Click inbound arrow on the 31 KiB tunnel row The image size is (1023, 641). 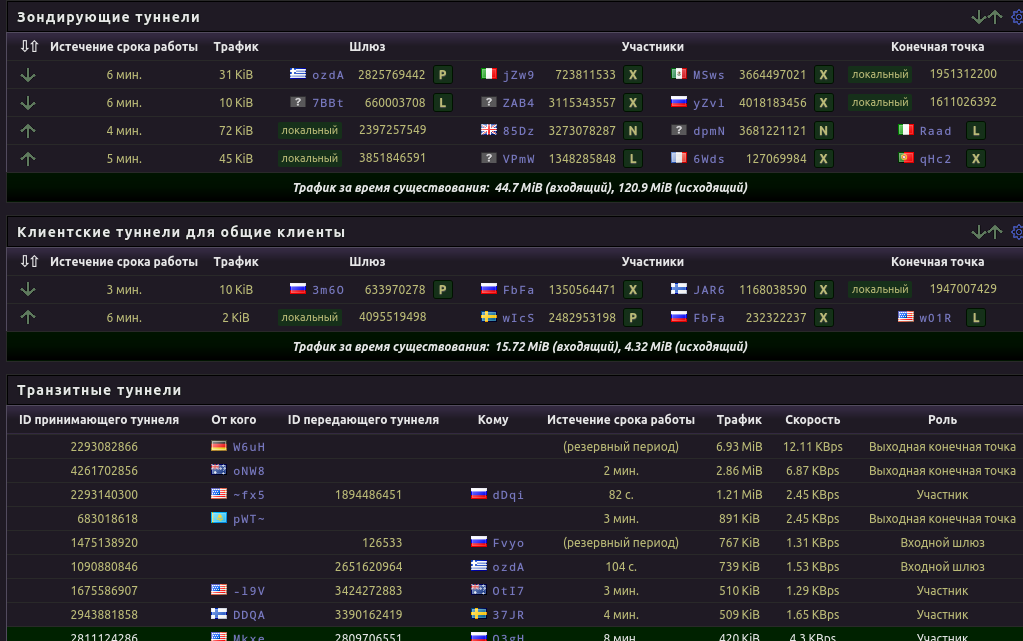coord(27,75)
